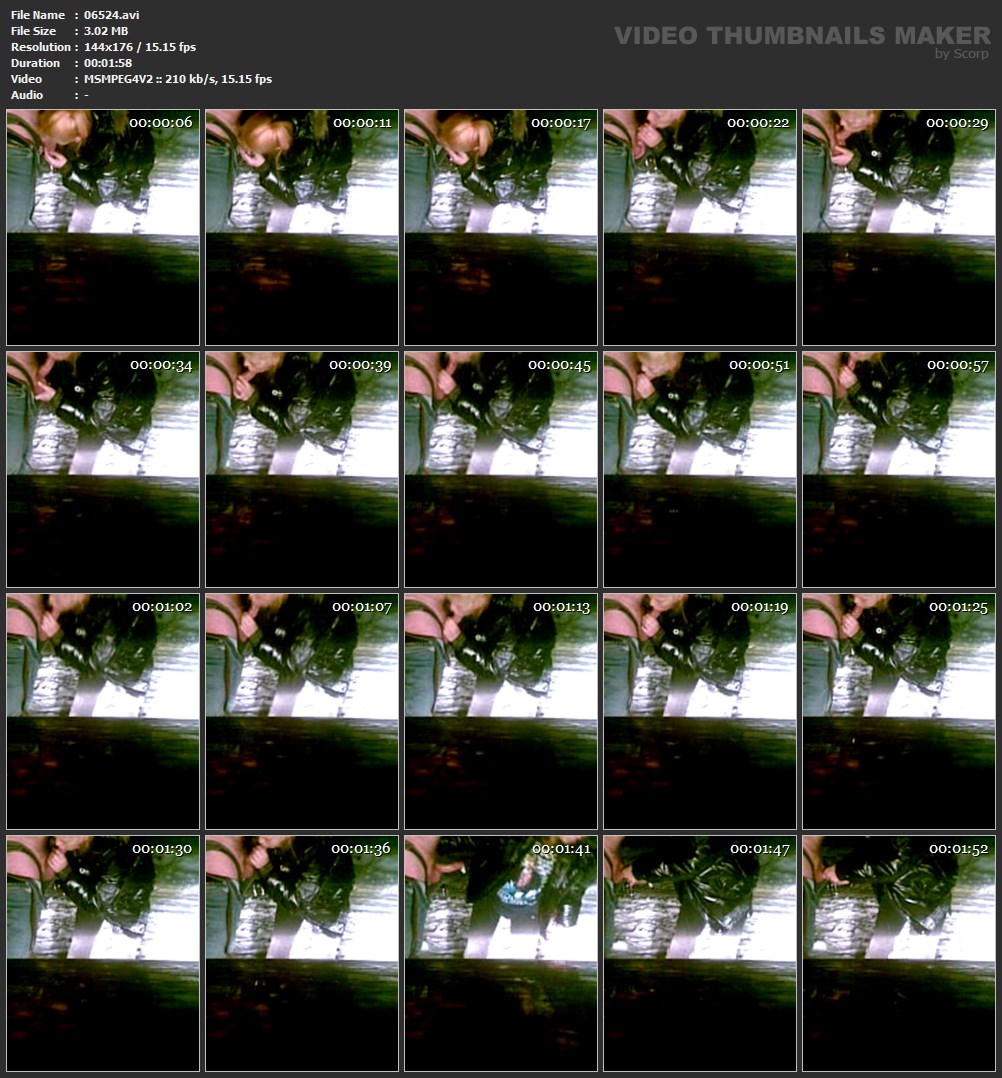Image resolution: width=1002 pixels, height=1078 pixels.
Task: Select the thumbnail stamped 00:01:52
Action: coord(899,954)
